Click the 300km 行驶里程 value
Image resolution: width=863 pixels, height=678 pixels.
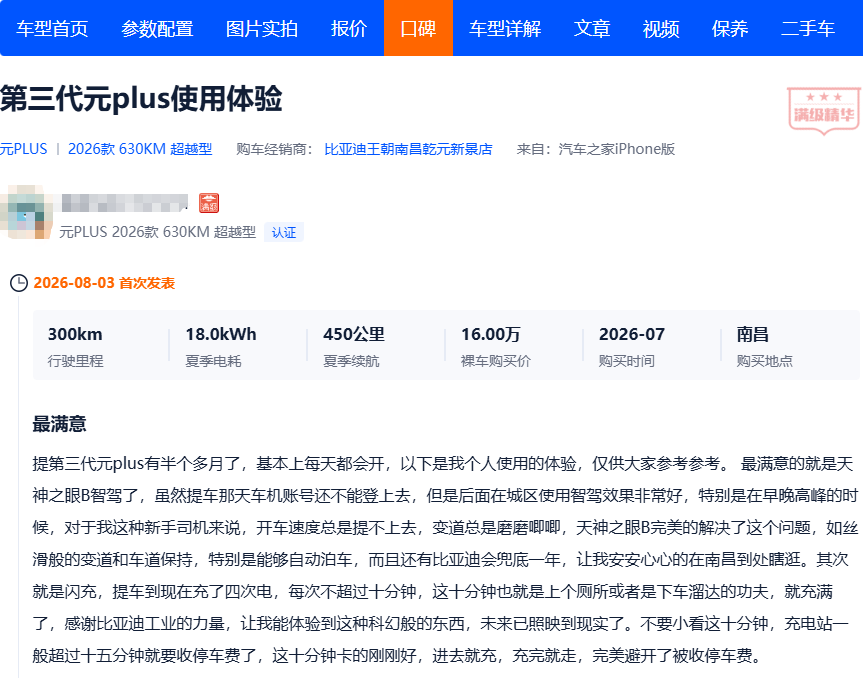(x=75, y=334)
